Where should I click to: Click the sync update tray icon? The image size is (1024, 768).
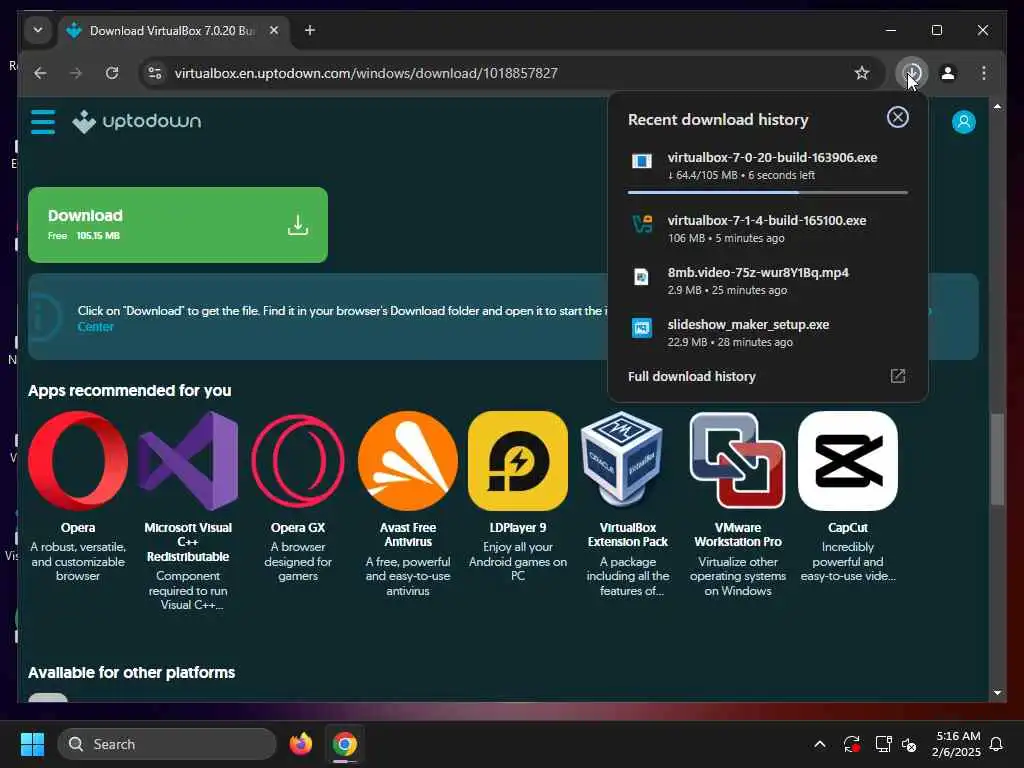click(851, 744)
